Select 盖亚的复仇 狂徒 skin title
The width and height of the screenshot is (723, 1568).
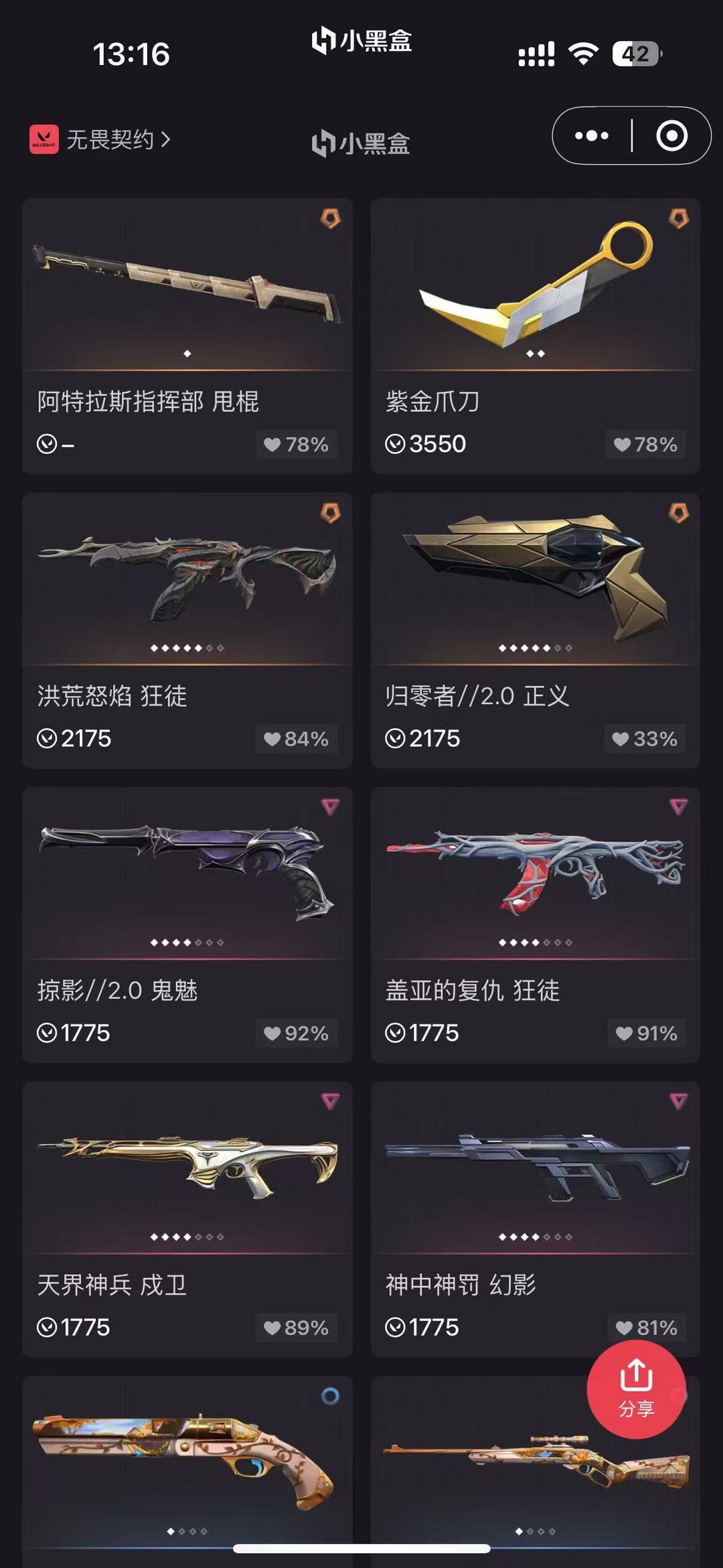473,991
